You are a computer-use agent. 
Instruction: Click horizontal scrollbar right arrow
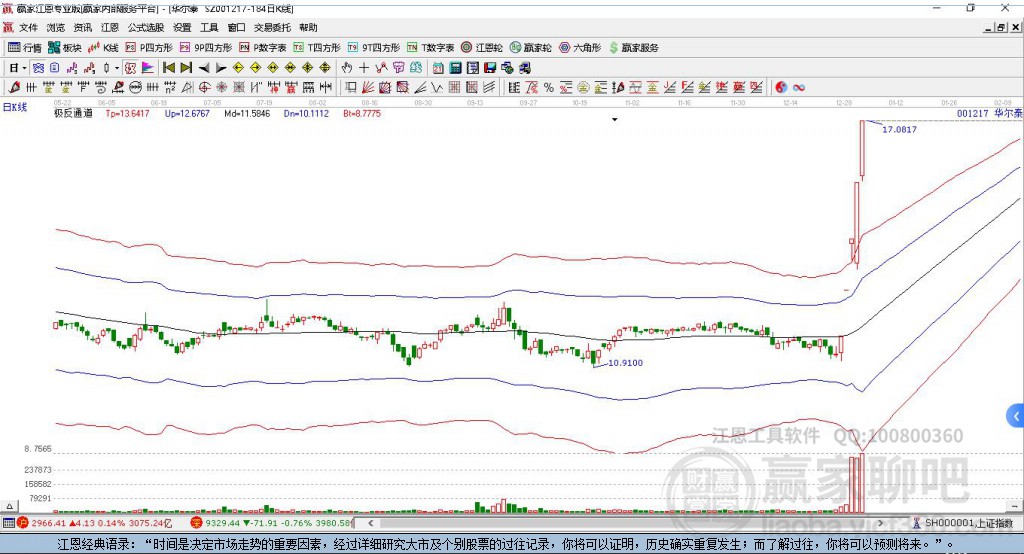coord(880,523)
